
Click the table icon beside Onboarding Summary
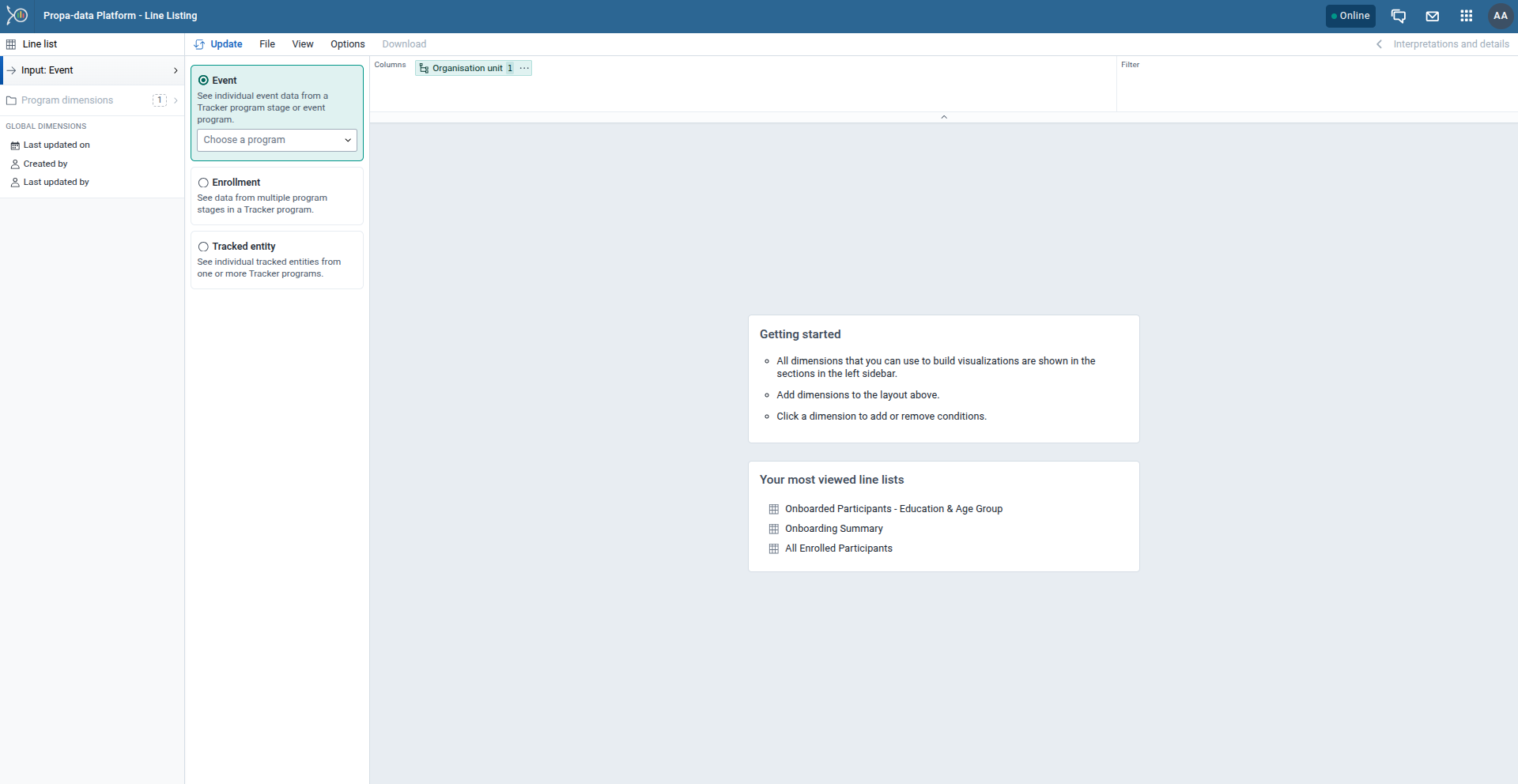774,529
